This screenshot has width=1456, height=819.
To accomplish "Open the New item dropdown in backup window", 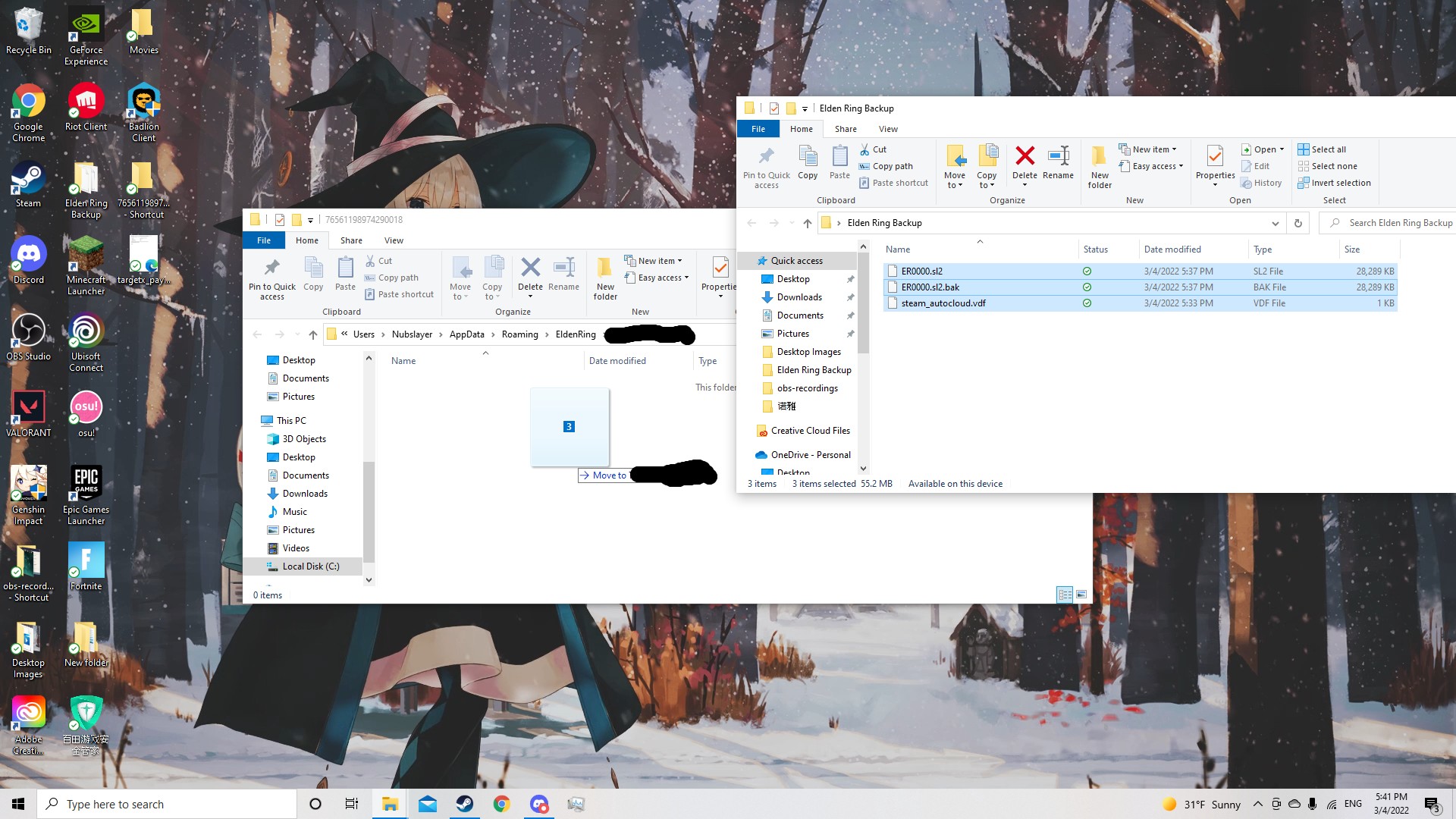I will (x=1153, y=149).
